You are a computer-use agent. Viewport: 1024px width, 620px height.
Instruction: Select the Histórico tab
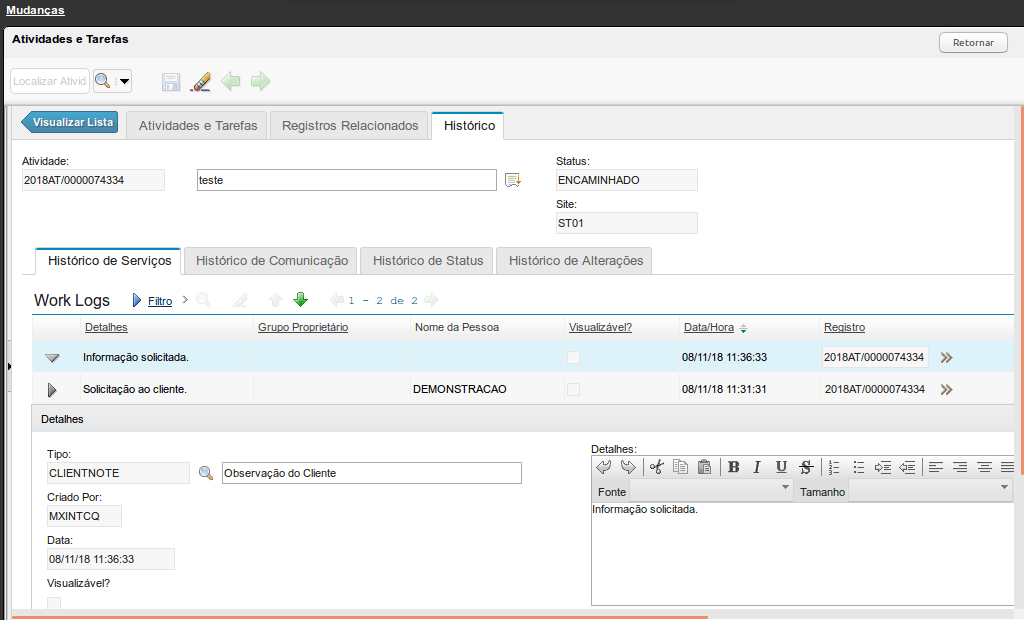469,125
